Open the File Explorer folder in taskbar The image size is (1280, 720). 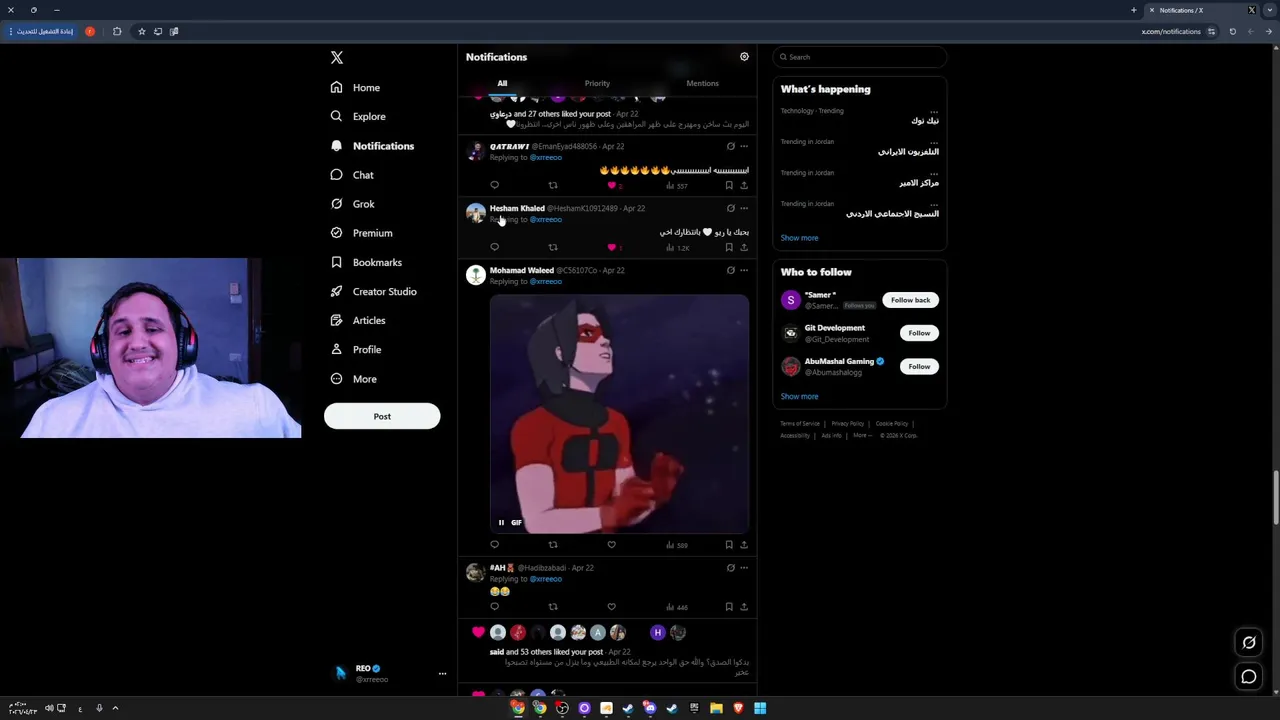(716, 708)
